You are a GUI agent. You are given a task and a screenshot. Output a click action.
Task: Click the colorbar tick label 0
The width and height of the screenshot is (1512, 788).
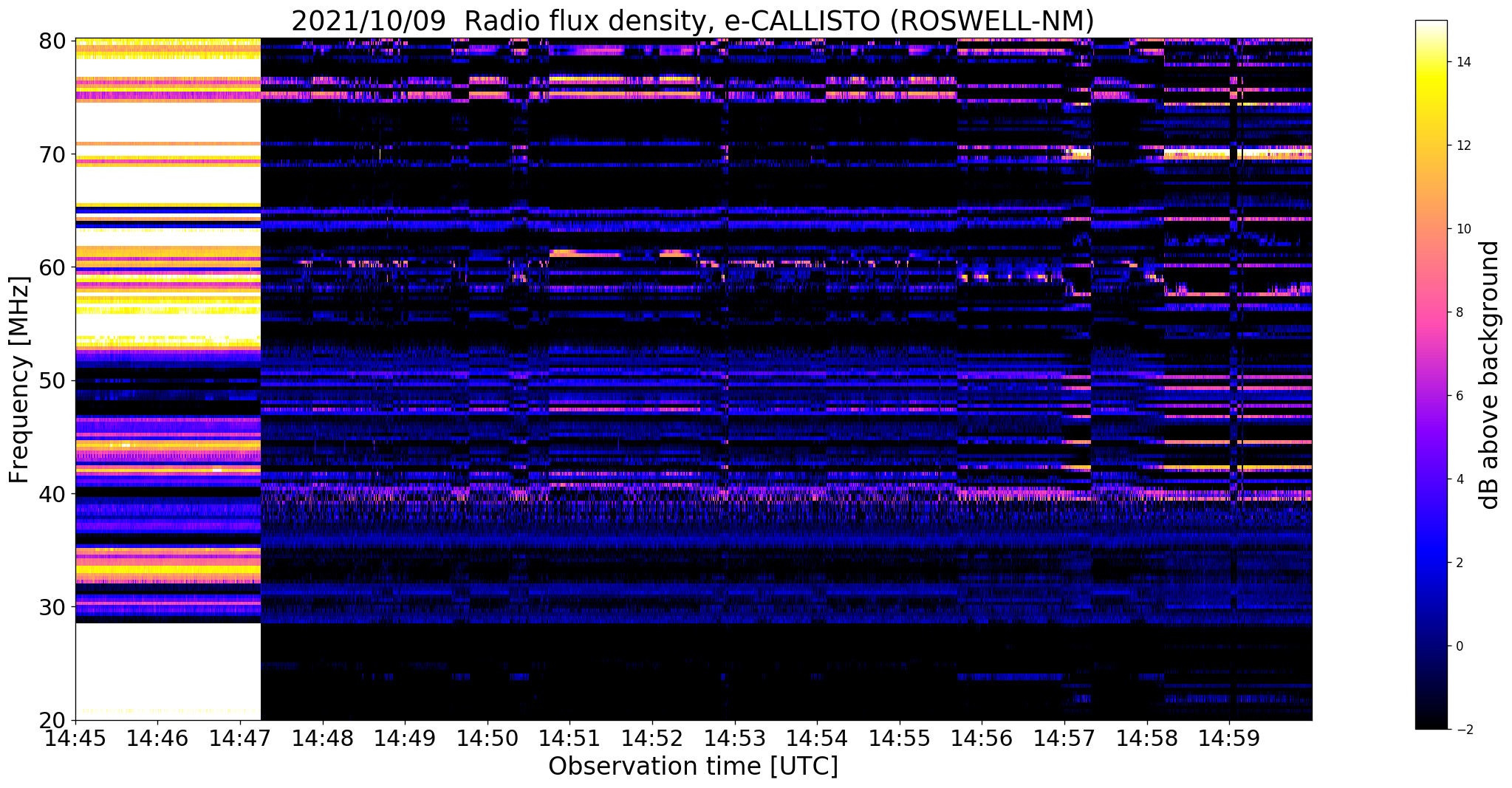click(x=1459, y=646)
